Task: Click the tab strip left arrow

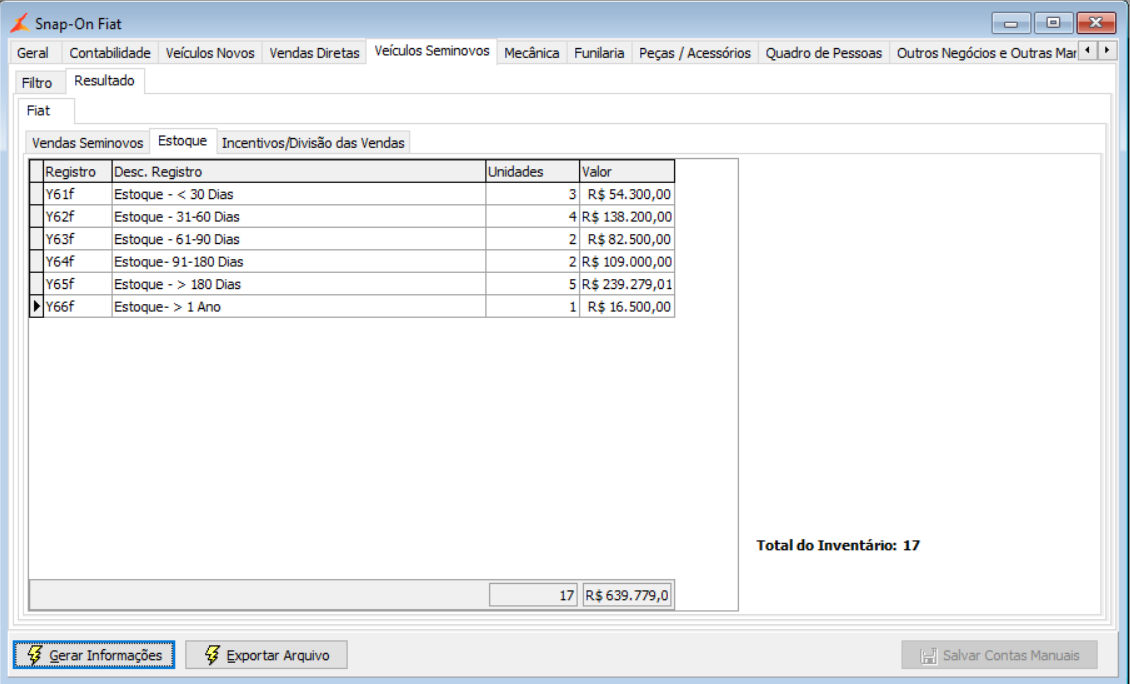Action: (1087, 51)
